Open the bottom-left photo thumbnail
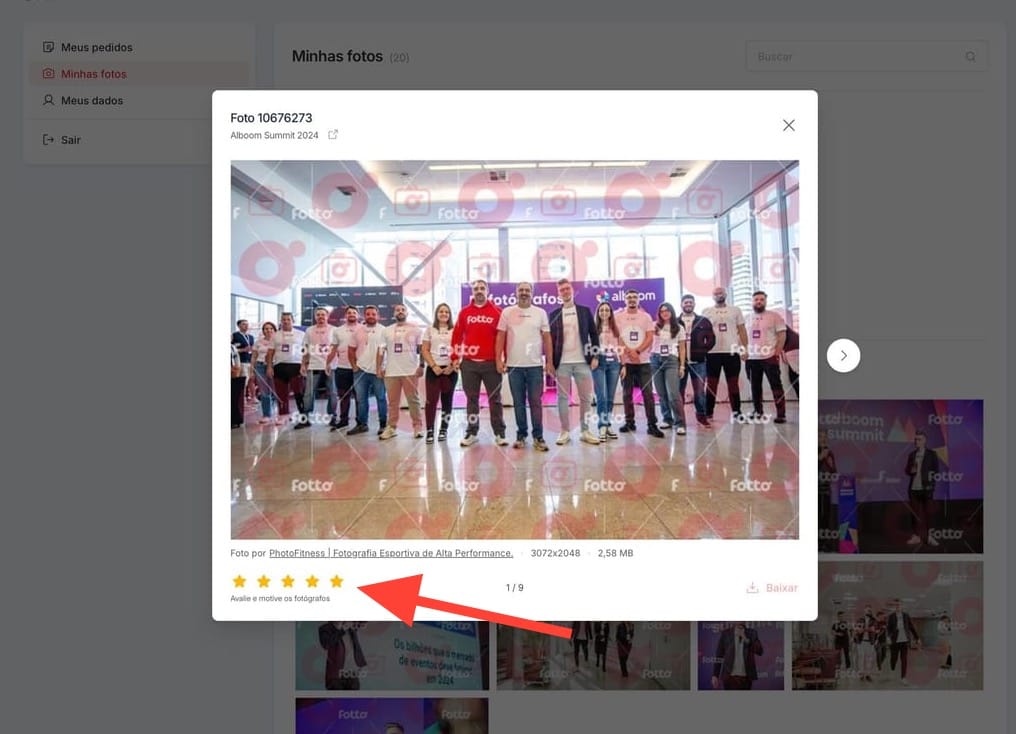Screen dimensions: 1016x734 [x=391, y=715]
